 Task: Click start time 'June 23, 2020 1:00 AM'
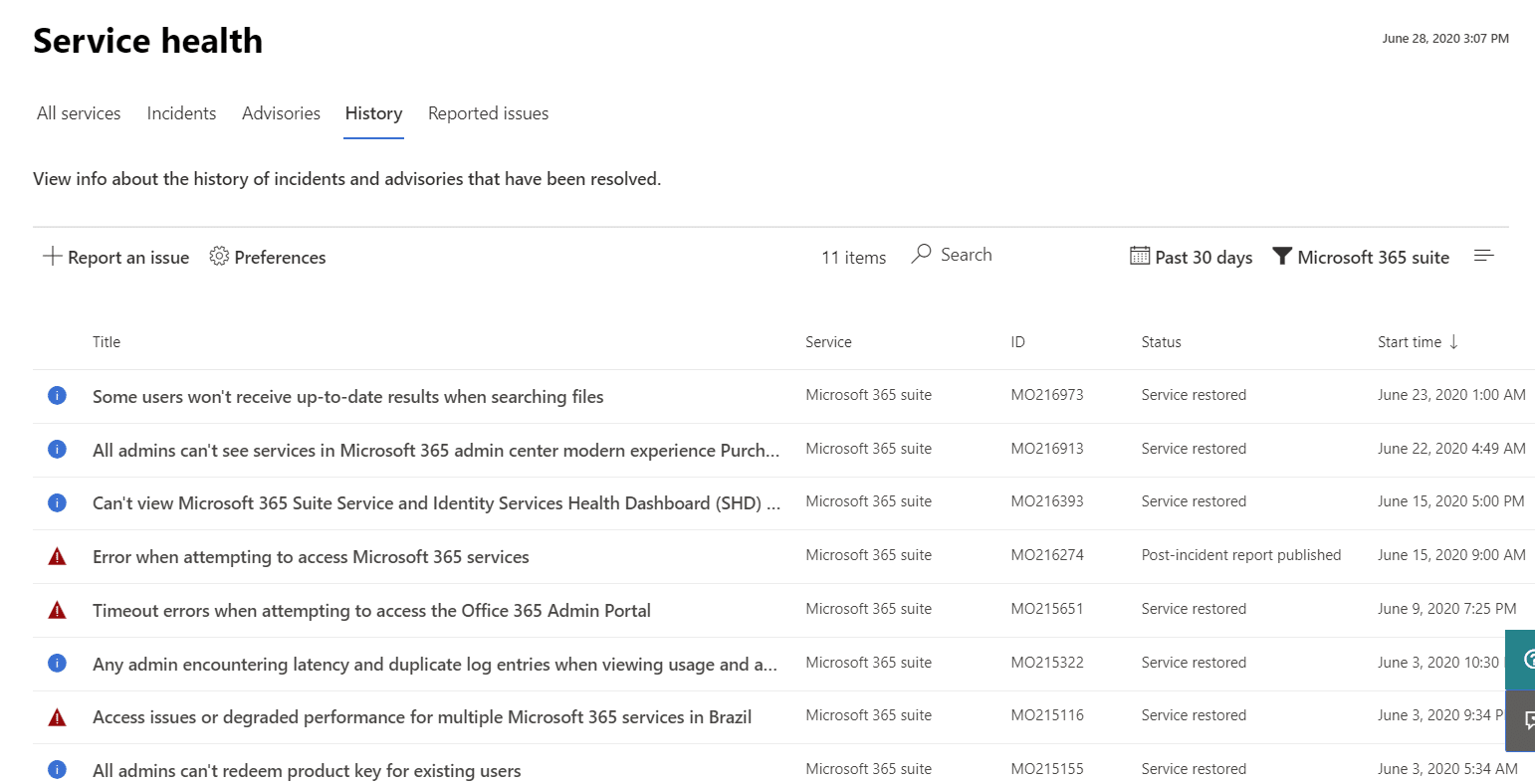1451,395
